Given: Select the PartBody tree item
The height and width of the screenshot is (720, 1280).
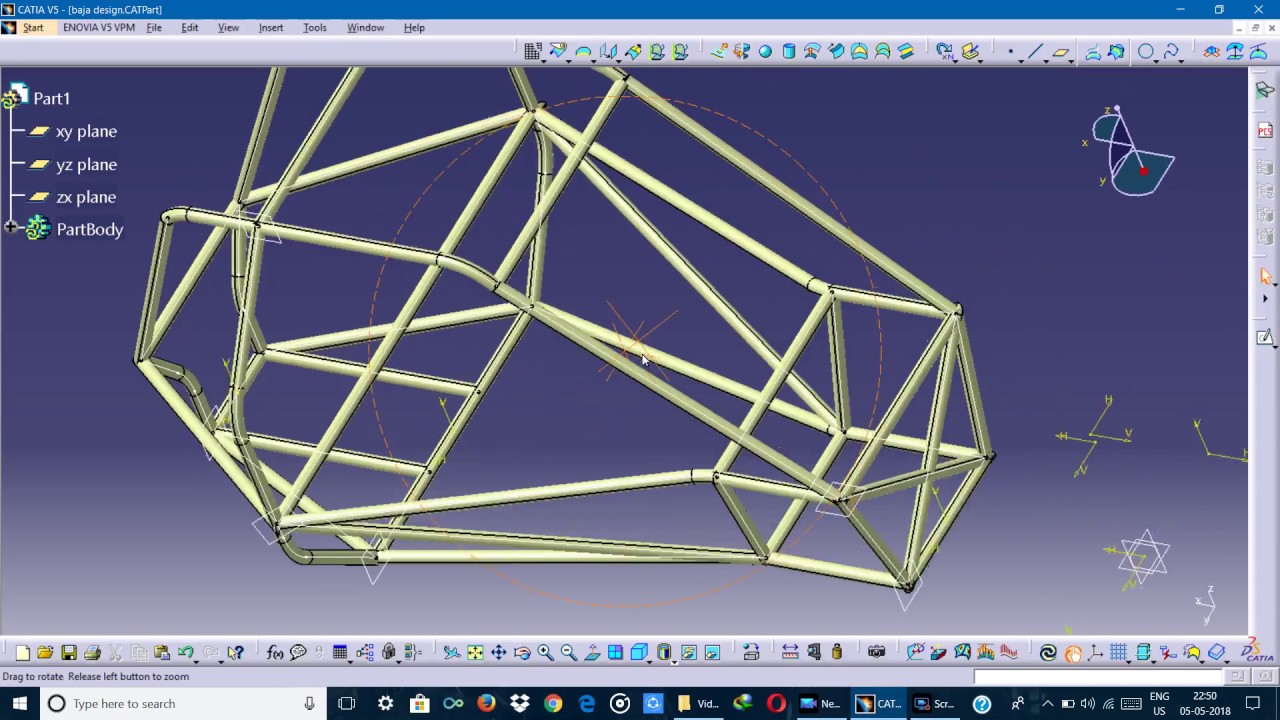Looking at the screenshot, I should pos(90,229).
